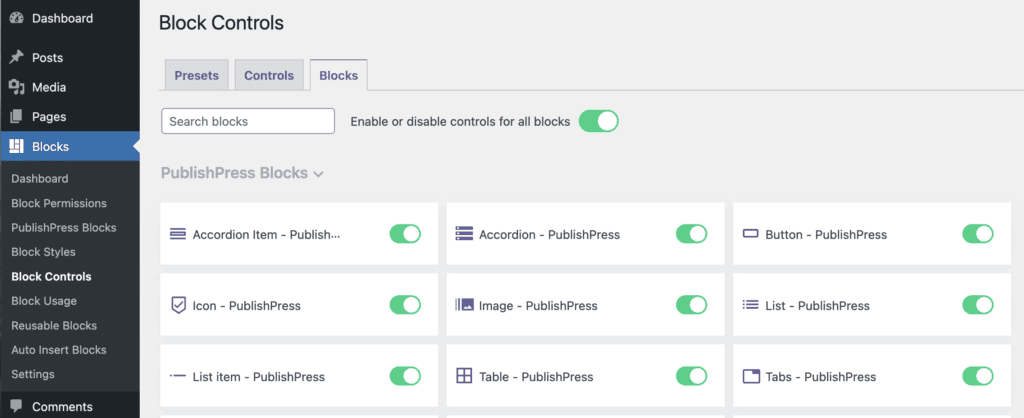The width and height of the screenshot is (1024, 418).
Task: Turn off Table - PublishPress toggle
Action: pyautogui.click(x=692, y=376)
